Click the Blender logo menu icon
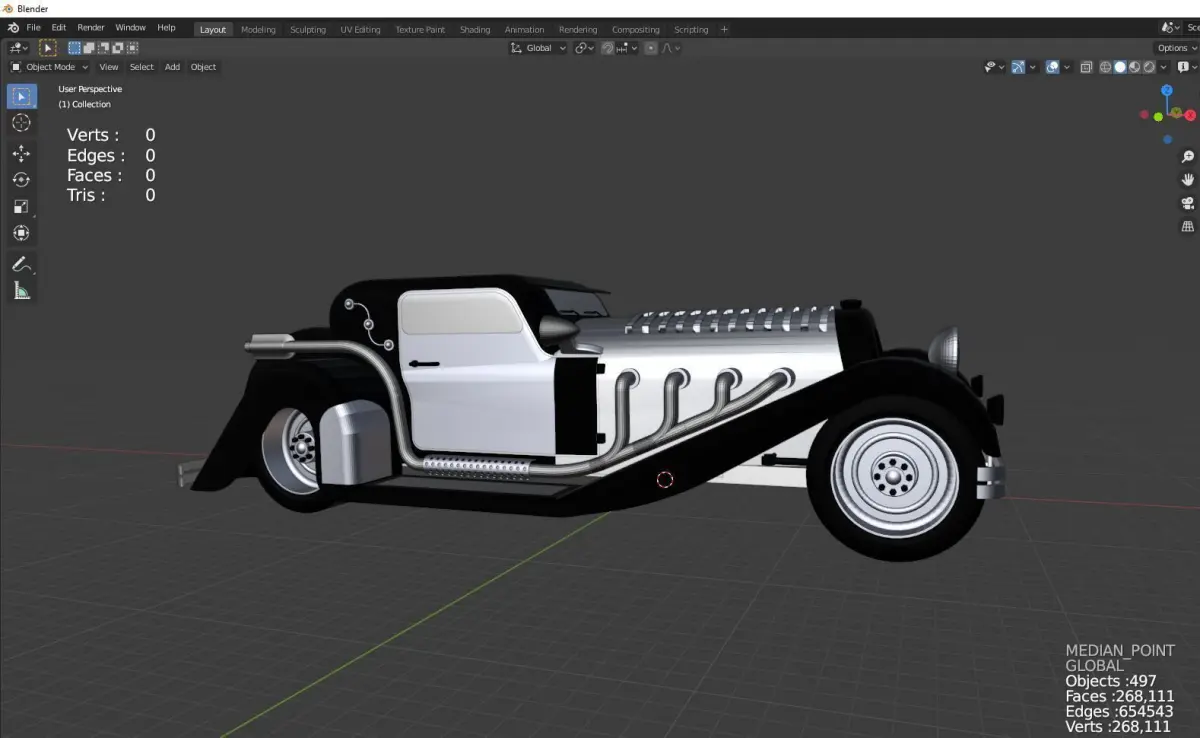The height and width of the screenshot is (738, 1200). [x=12, y=28]
